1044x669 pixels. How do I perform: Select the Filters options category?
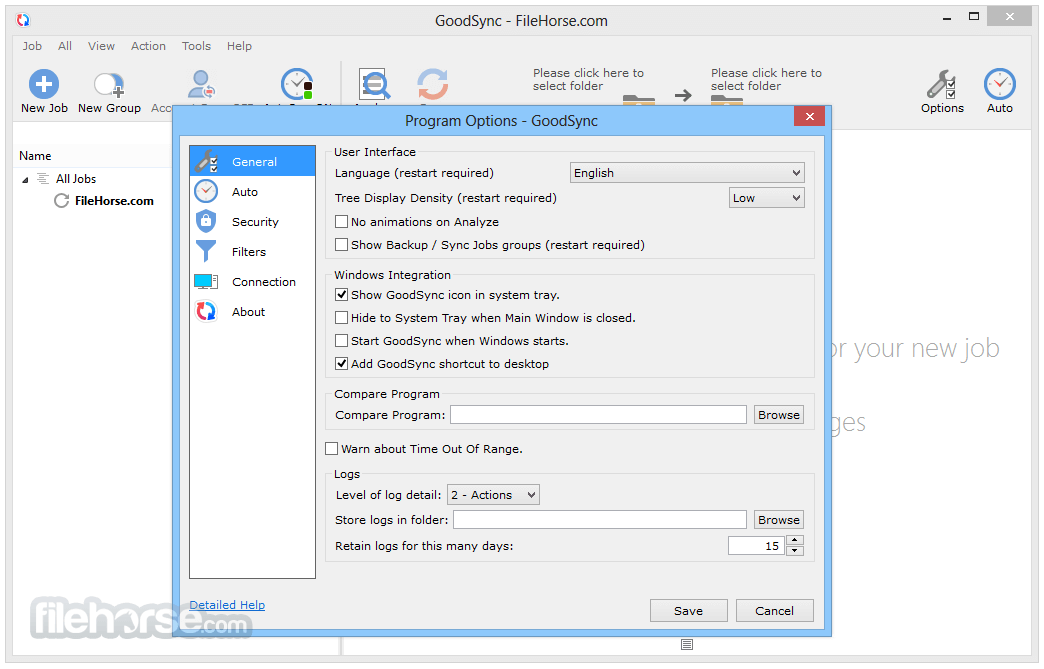[252, 252]
